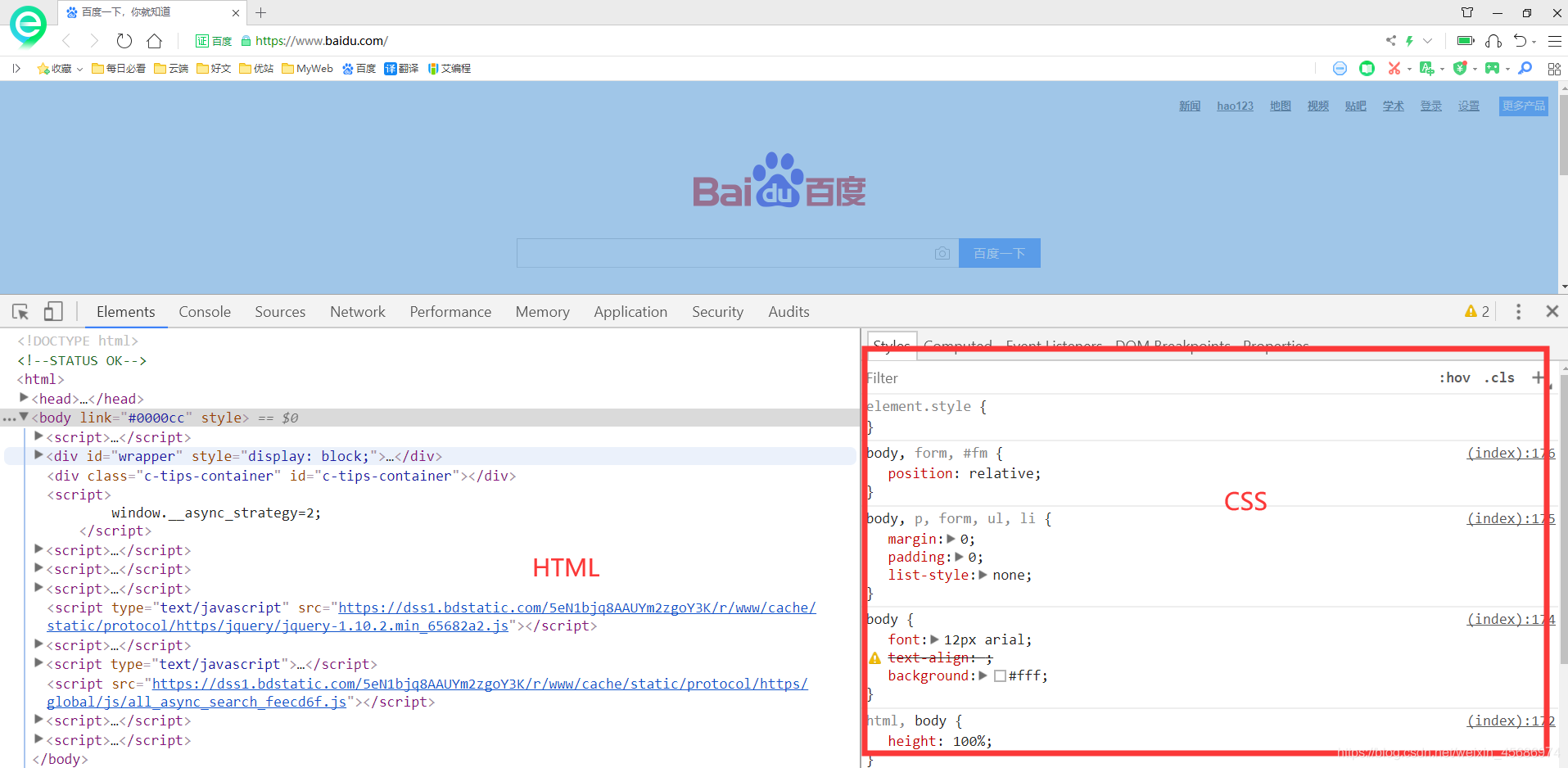
Task: Expand the div id wrapper node
Action: (x=38, y=456)
